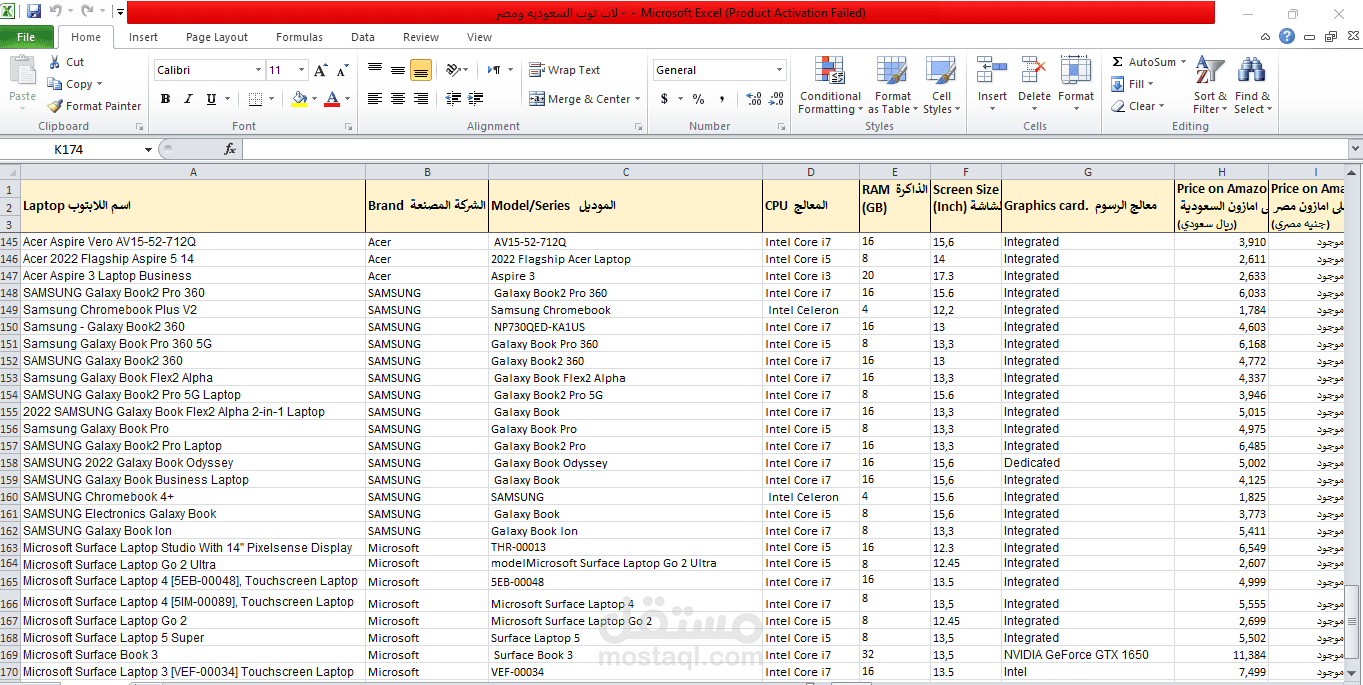Click the Excel Help question mark icon
1363x685 pixels.
coord(1287,37)
